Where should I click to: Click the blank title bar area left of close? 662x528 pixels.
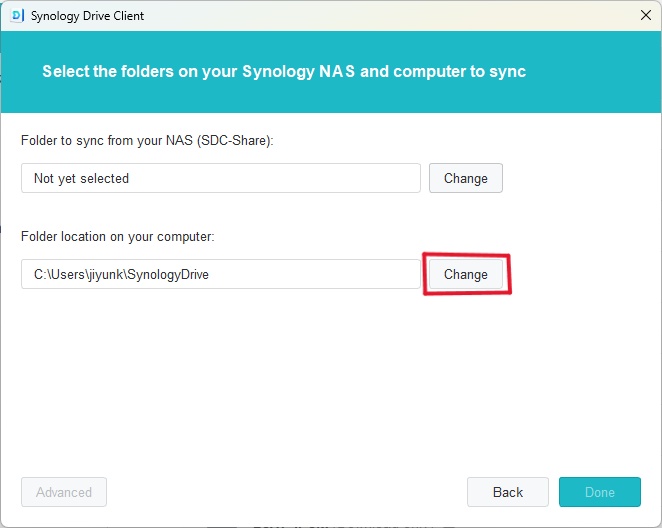pos(400,15)
